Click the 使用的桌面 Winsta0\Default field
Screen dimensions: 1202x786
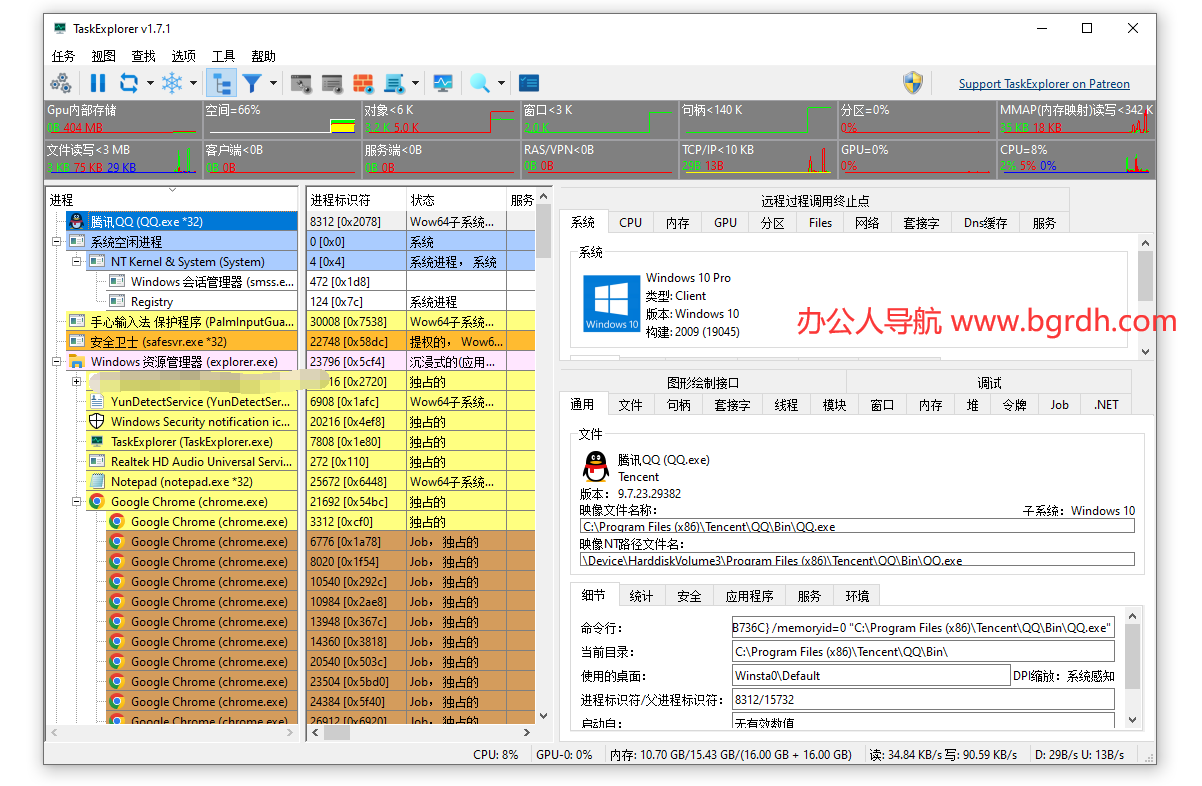coord(871,676)
